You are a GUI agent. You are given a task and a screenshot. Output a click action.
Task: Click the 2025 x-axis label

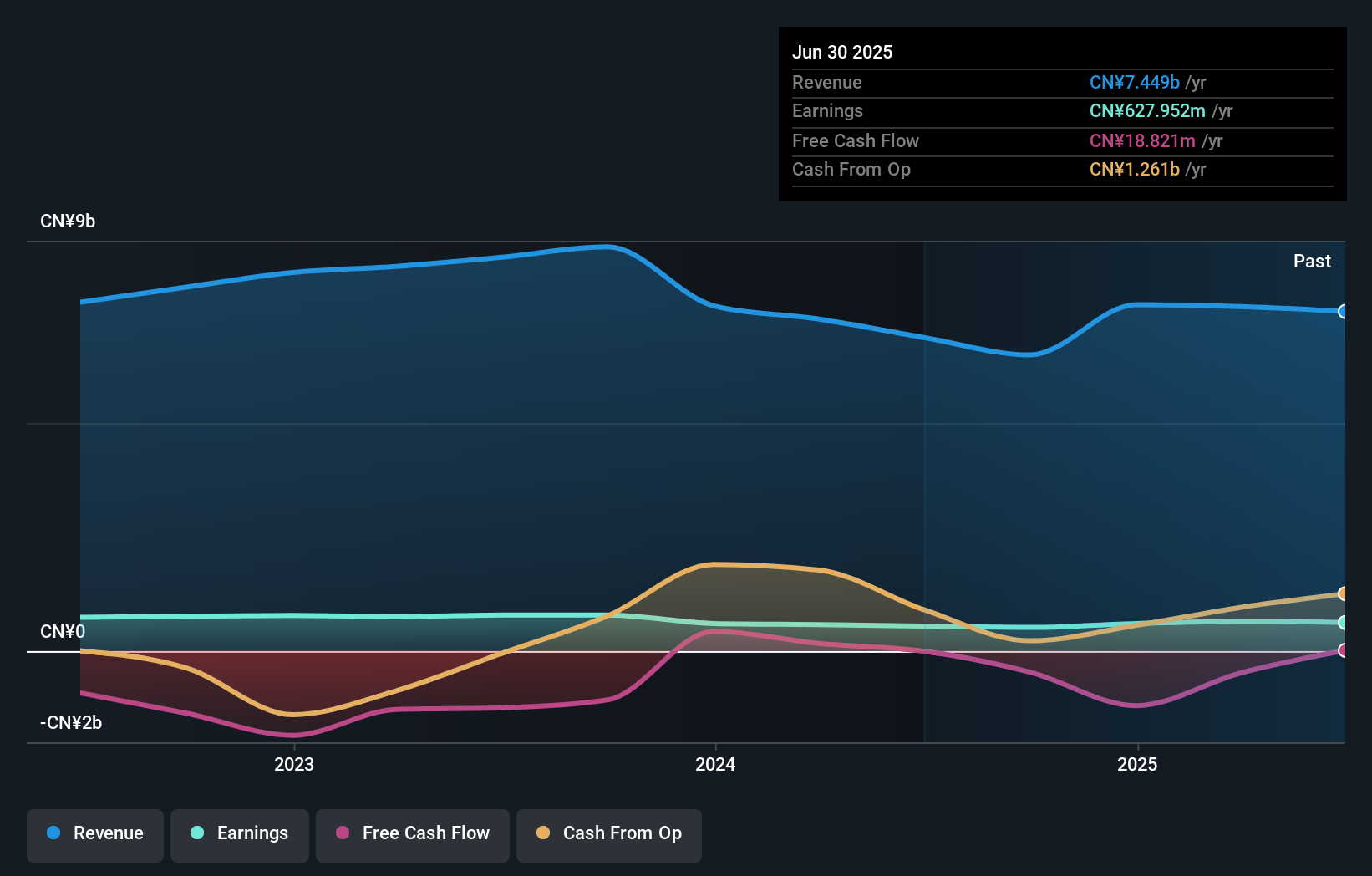pos(1137,764)
